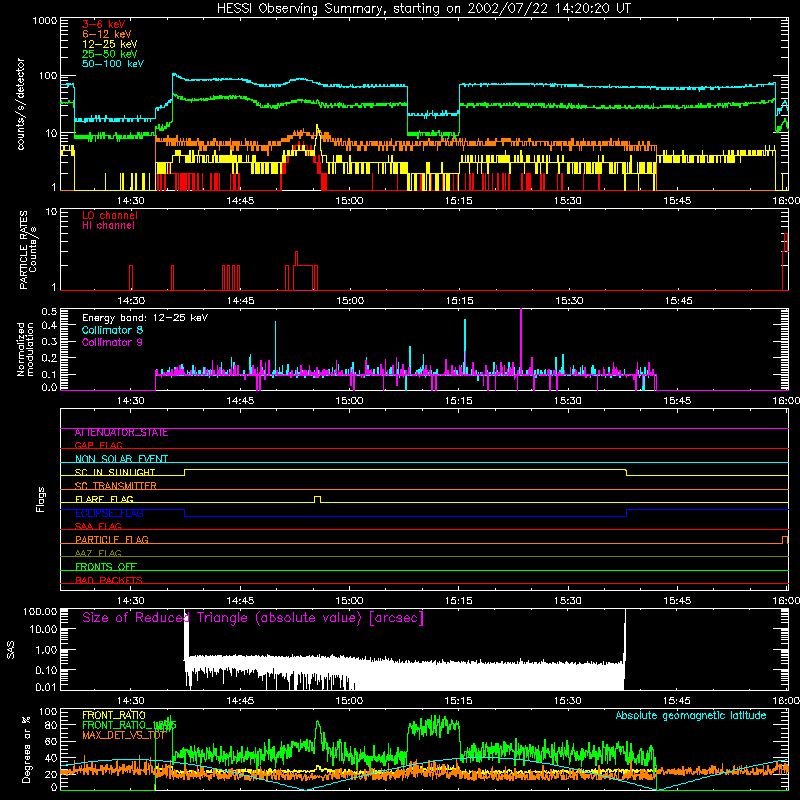Click the PARTICLE_FLAG label
This screenshot has width=800, height=800.
[112, 540]
